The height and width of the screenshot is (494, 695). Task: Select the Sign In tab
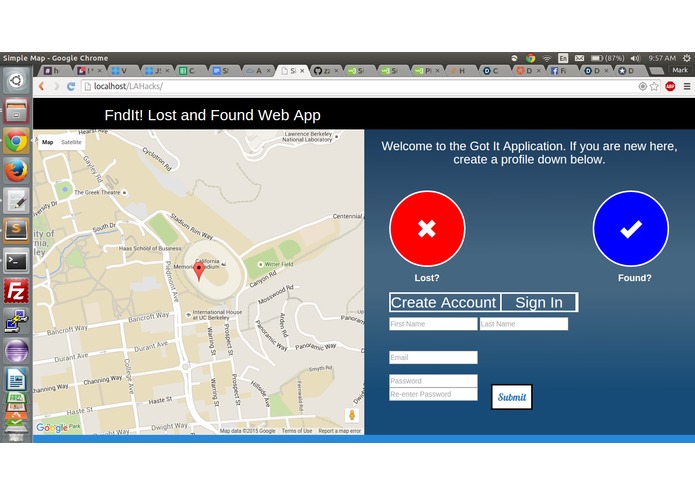[x=539, y=302]
